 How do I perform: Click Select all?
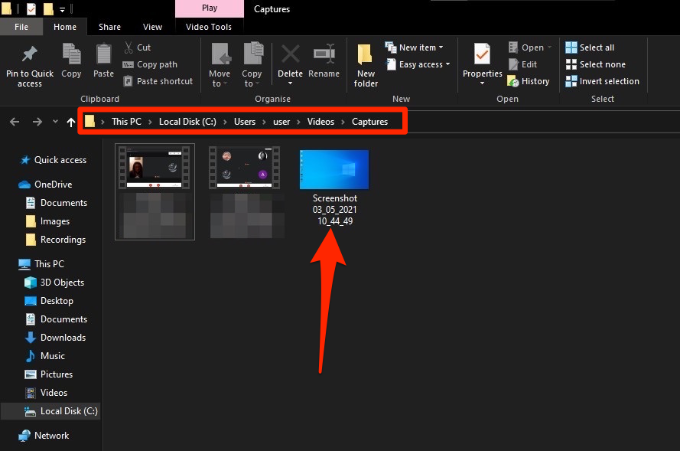(x=590, y=47)
